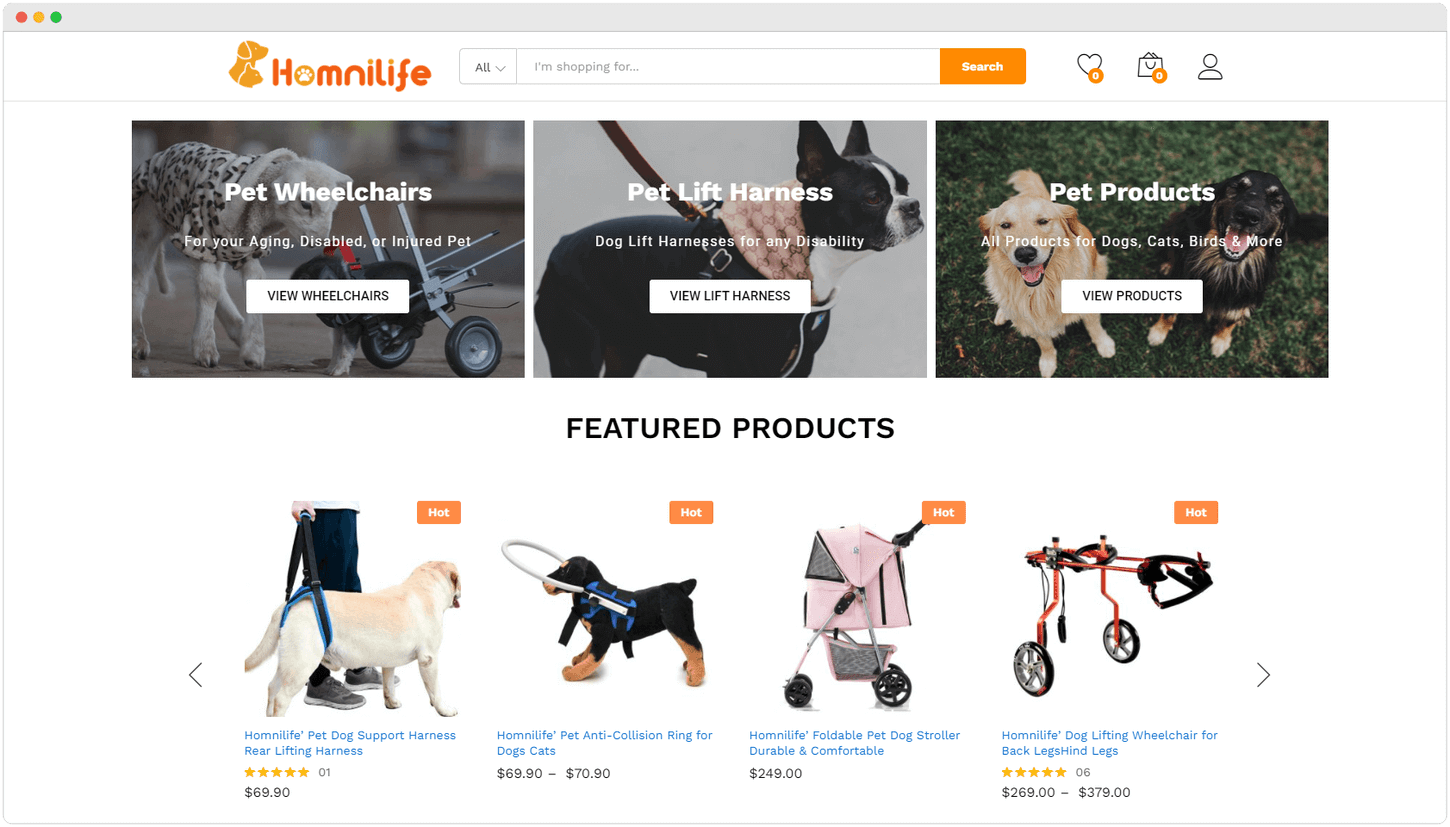Click the dog with anti-collision ring image
1450x827 pixels.
(x=605, y=610)
